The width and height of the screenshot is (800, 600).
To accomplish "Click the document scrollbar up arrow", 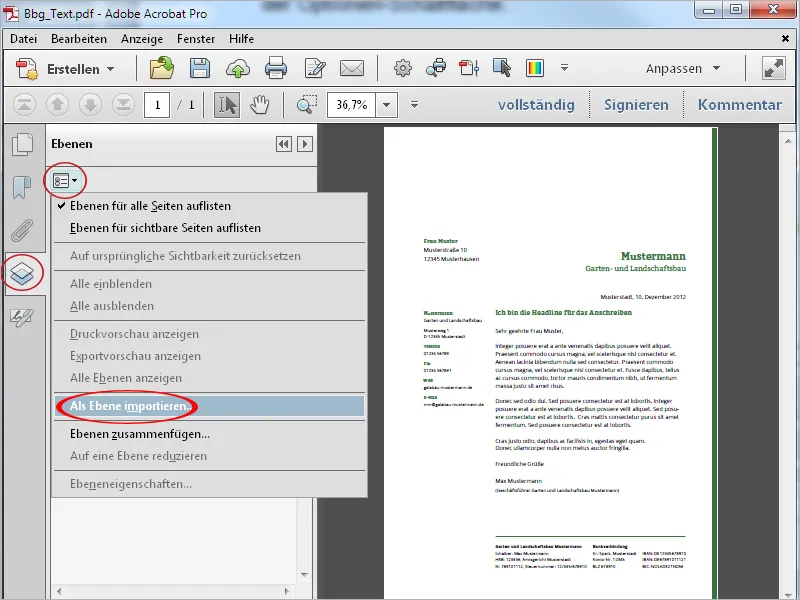I will pyautogui.click(x=787, y=141).
